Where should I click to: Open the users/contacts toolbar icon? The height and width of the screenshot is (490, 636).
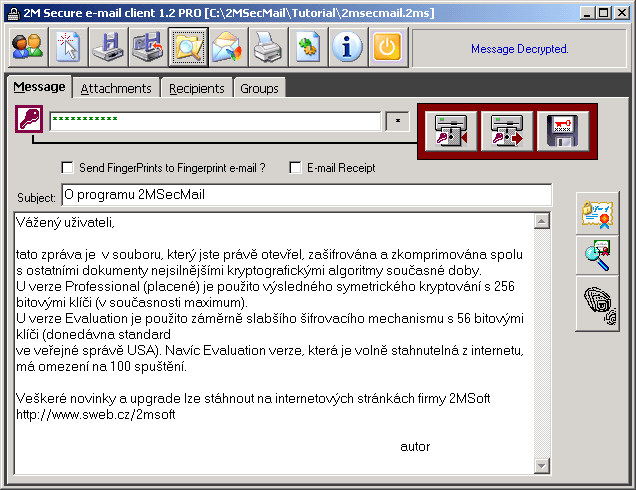pos(28,47)
